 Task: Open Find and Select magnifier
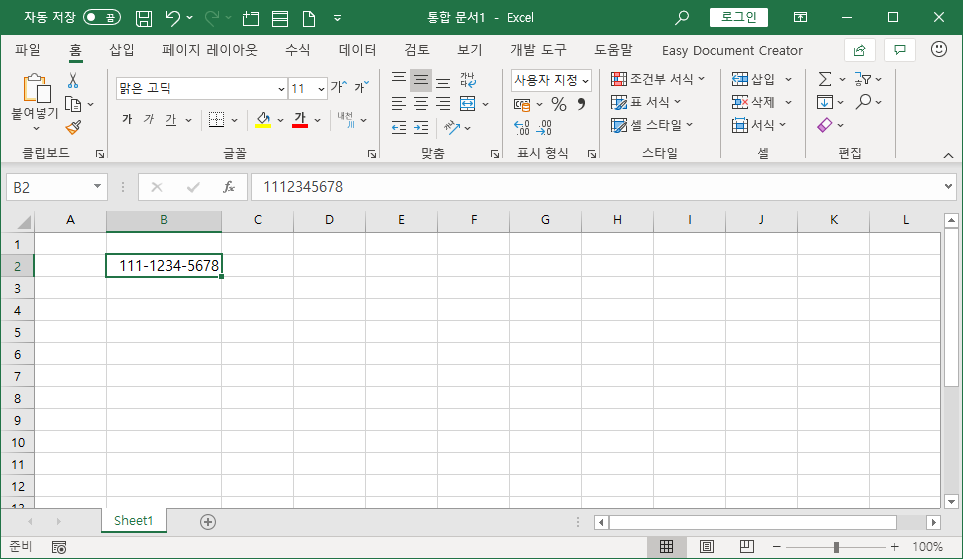tap(864, 101)
